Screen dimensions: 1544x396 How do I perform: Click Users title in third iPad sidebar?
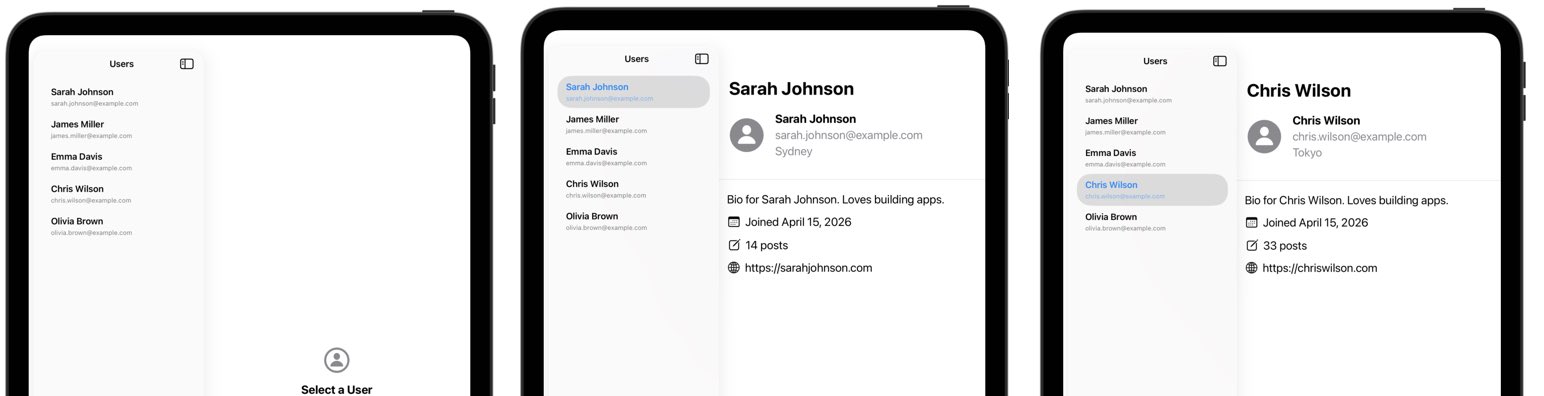[x=1155, y=61]
